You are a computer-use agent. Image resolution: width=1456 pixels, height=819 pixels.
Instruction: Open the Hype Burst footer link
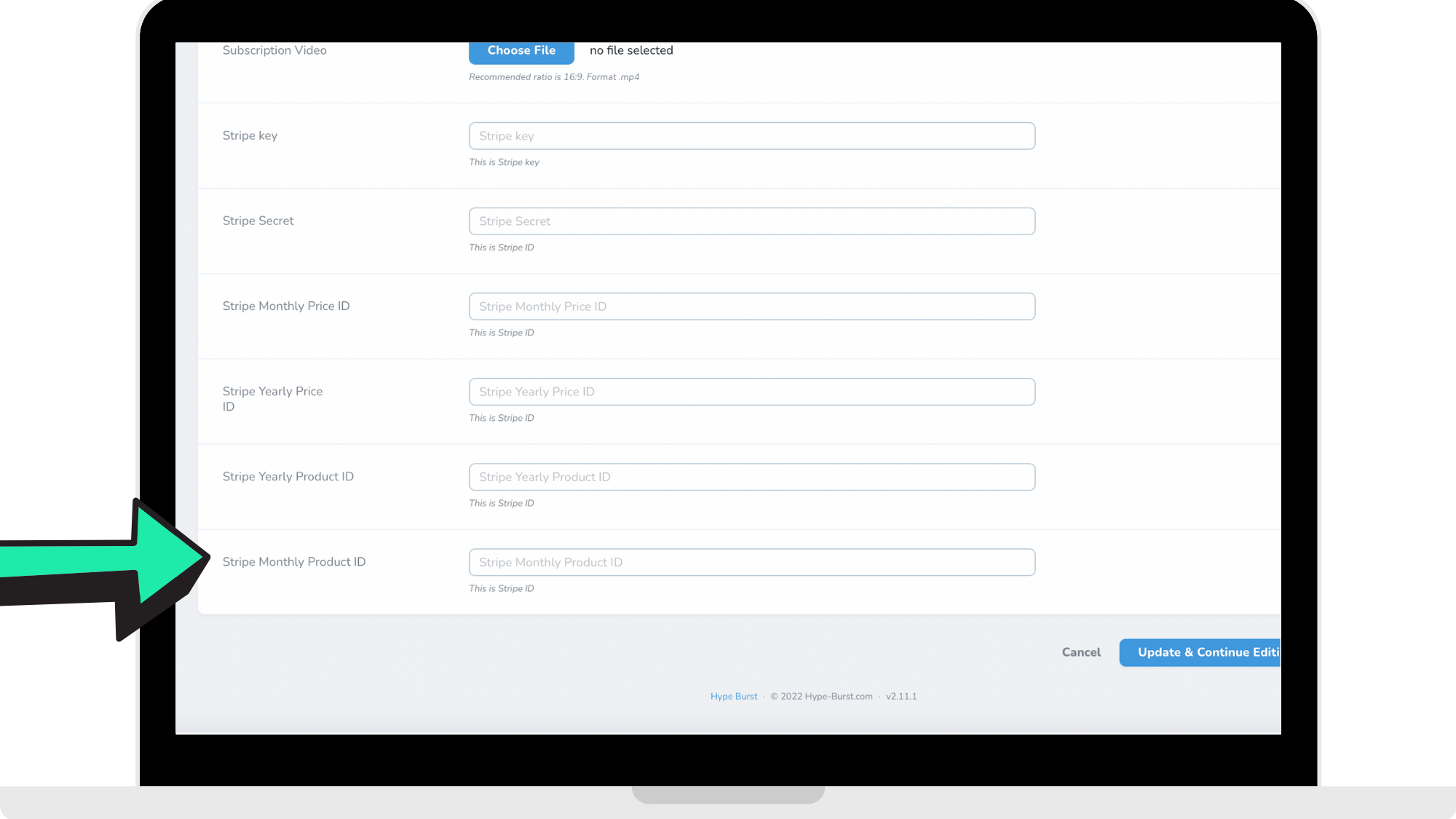click(x=734, y=697)
